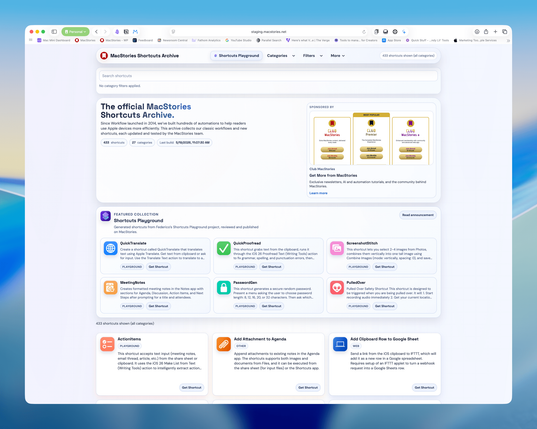The width and height of the screenshot is (537, 429).
Task: Open the Mac Mini Dashboard bookmark
Action: pos(54,40)
